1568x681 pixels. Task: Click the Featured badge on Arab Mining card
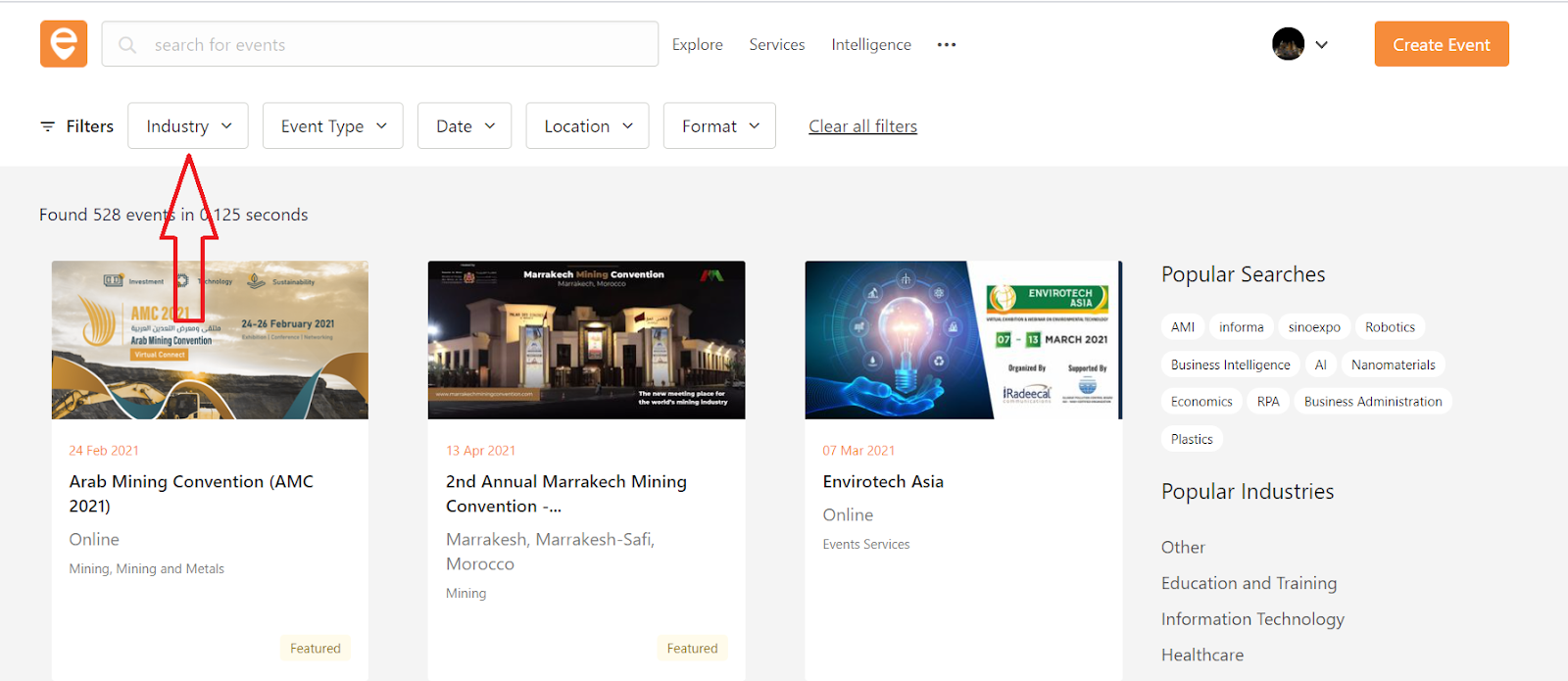pyautogui.click(x=316, y=649)
